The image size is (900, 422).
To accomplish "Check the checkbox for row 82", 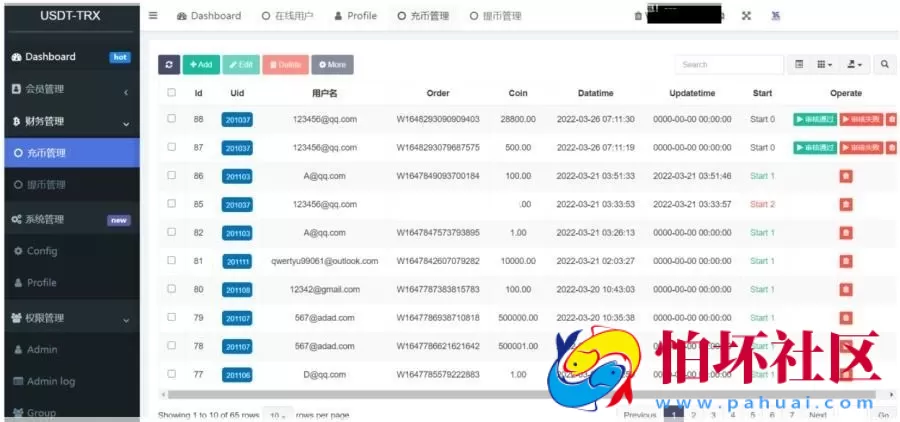I will (x=172, y=232).
